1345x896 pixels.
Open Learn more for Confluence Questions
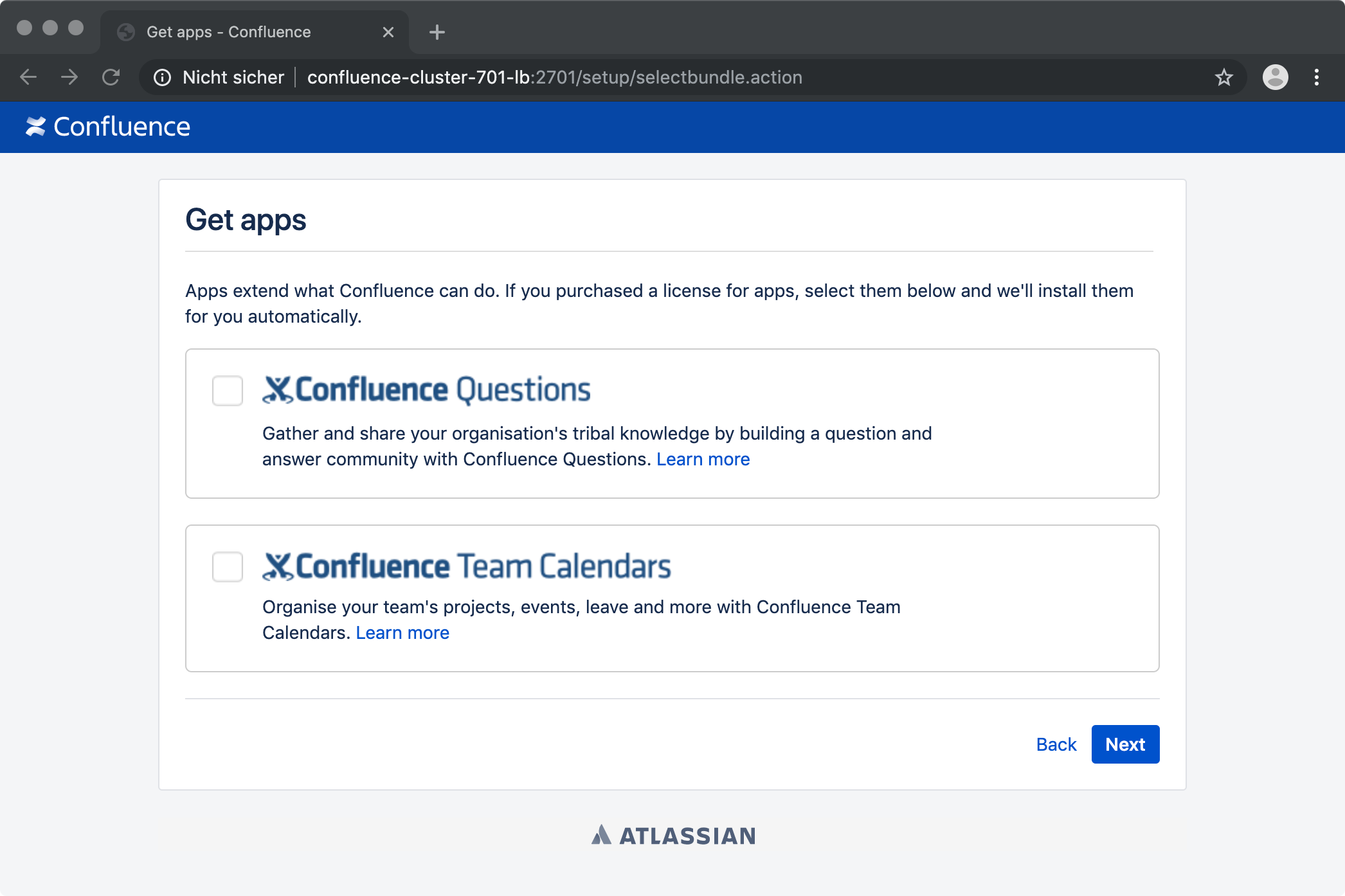703,459
